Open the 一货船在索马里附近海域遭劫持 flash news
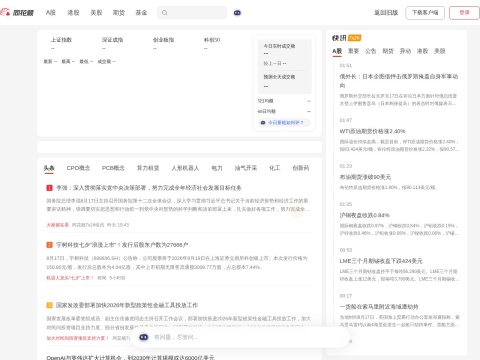Image resolution: width=480 pixels, height=360 pixels. (x=379, y=306)
